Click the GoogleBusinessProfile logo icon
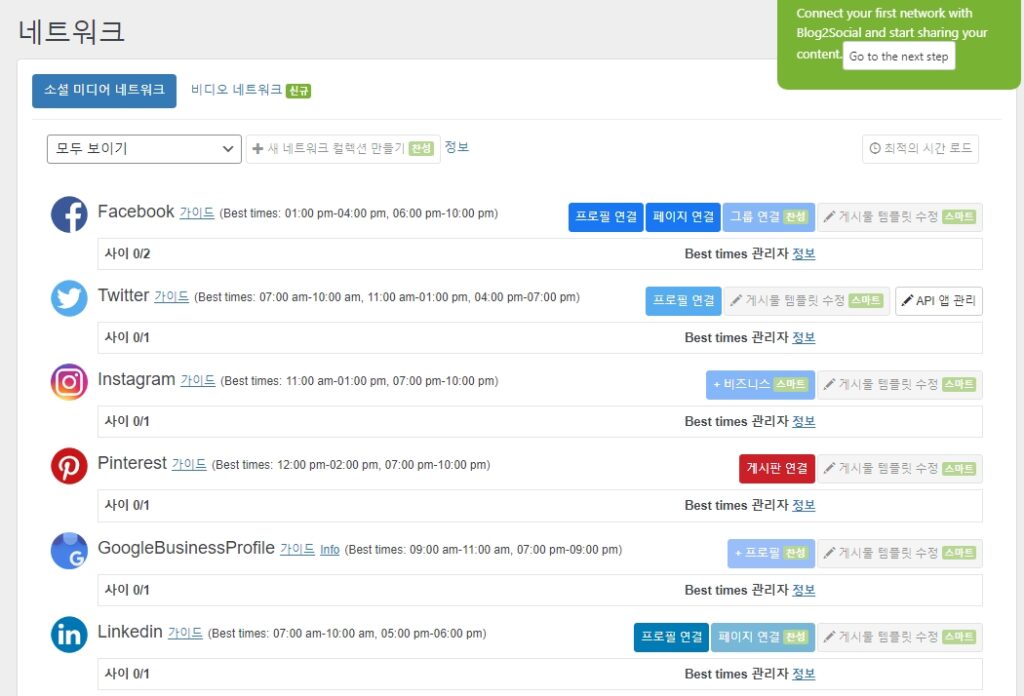Screen dimensions: 1024x696 point(69,551)
